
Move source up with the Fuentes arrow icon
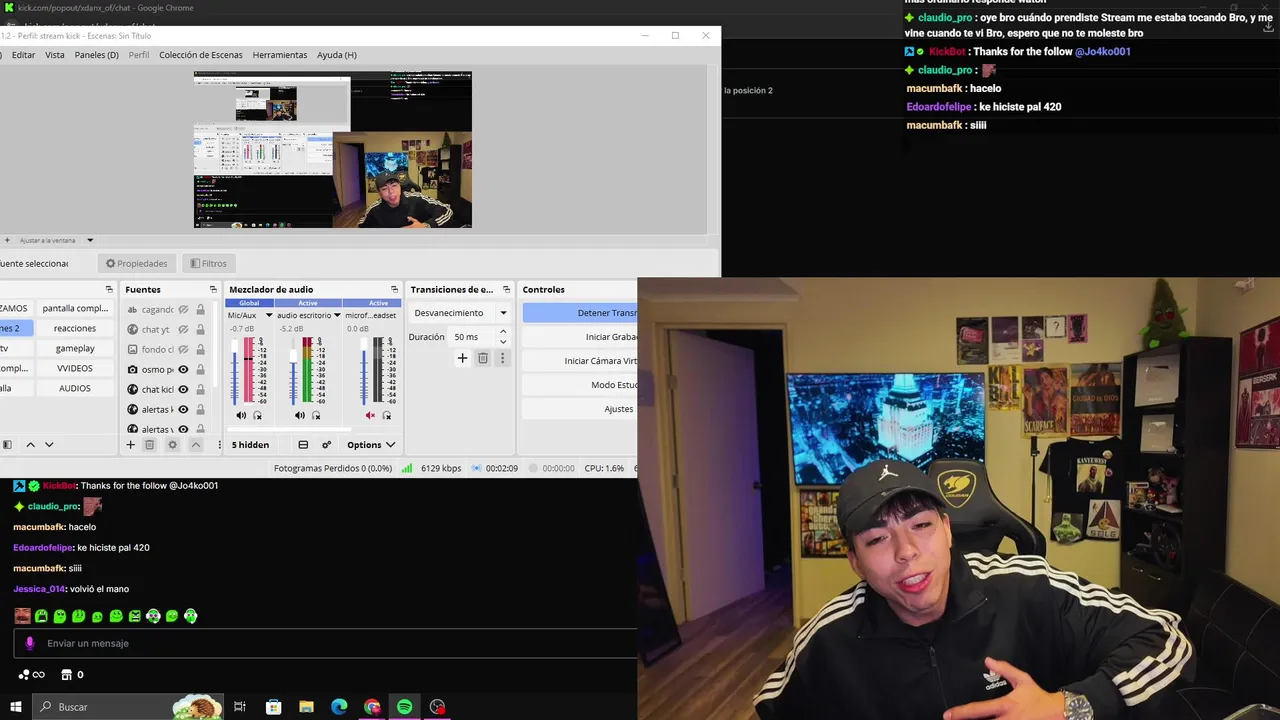(x=195, y=445)
